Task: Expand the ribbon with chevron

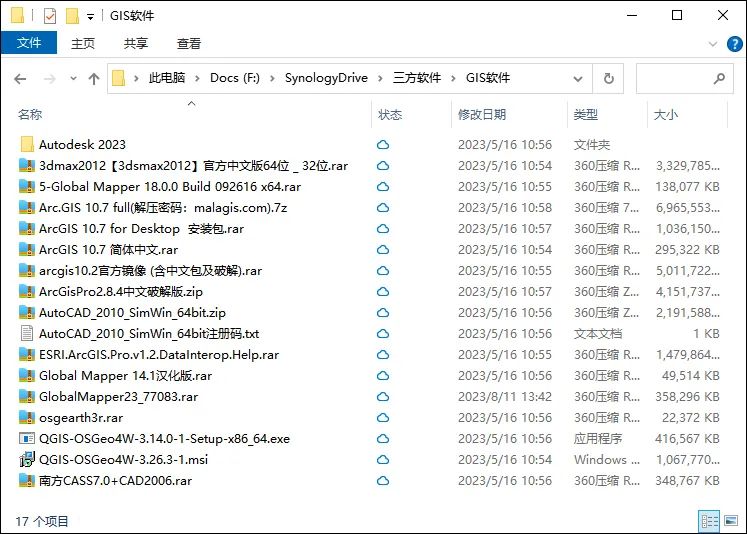Action: [713, 44]
